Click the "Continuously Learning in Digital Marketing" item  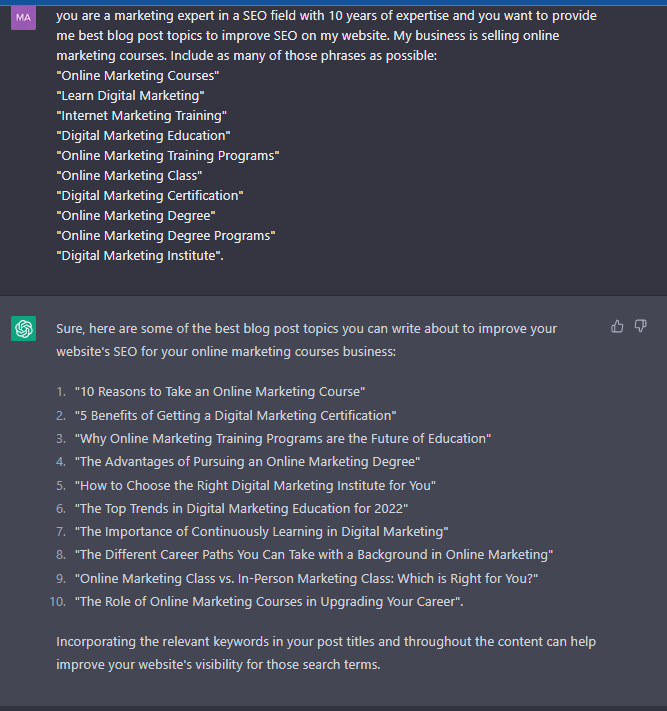click(x=261, y=531)
